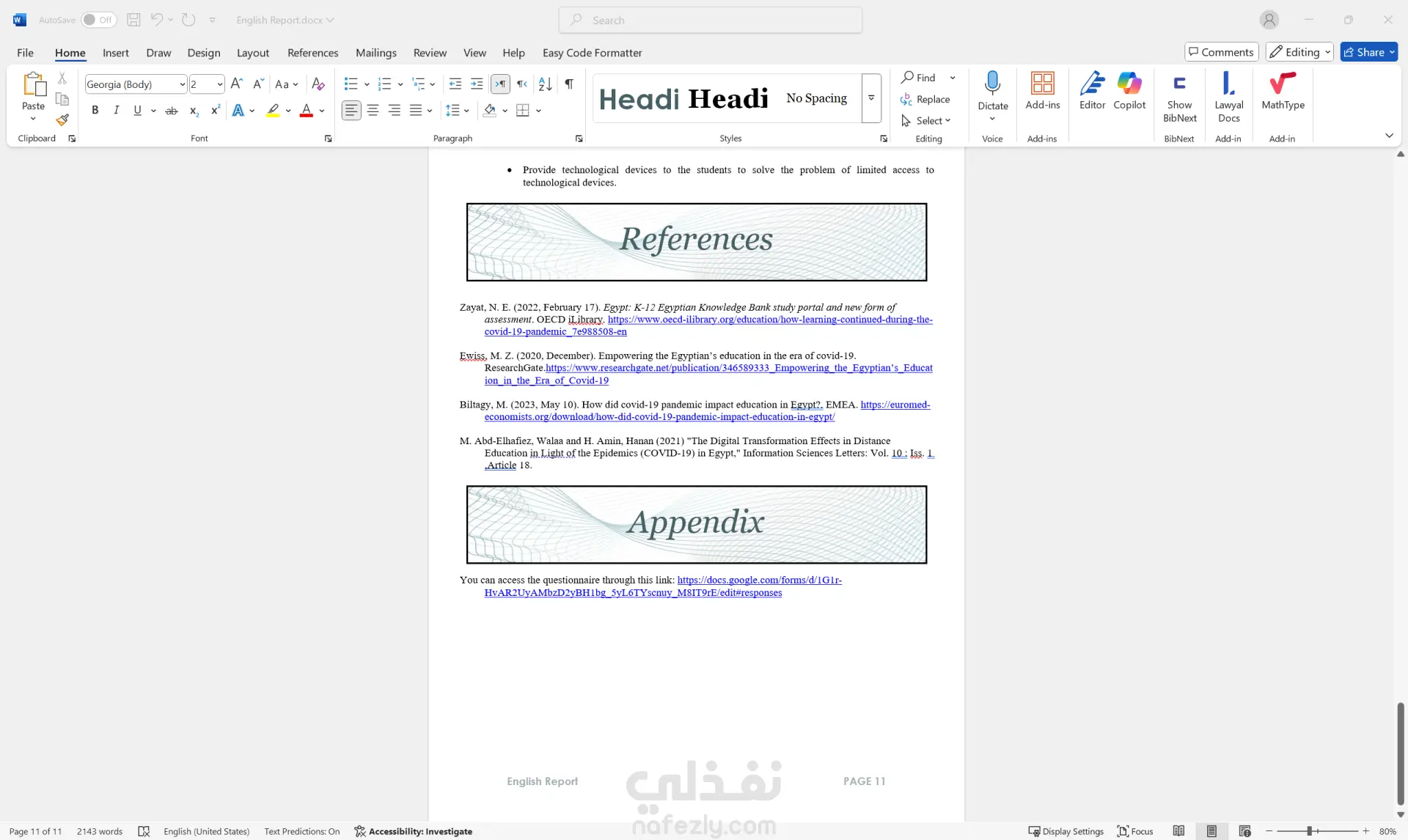The width and height of the screenshot is (1408, 840).
Task: Open the Editing mode dropdown
Action: tap(1299, 52)
